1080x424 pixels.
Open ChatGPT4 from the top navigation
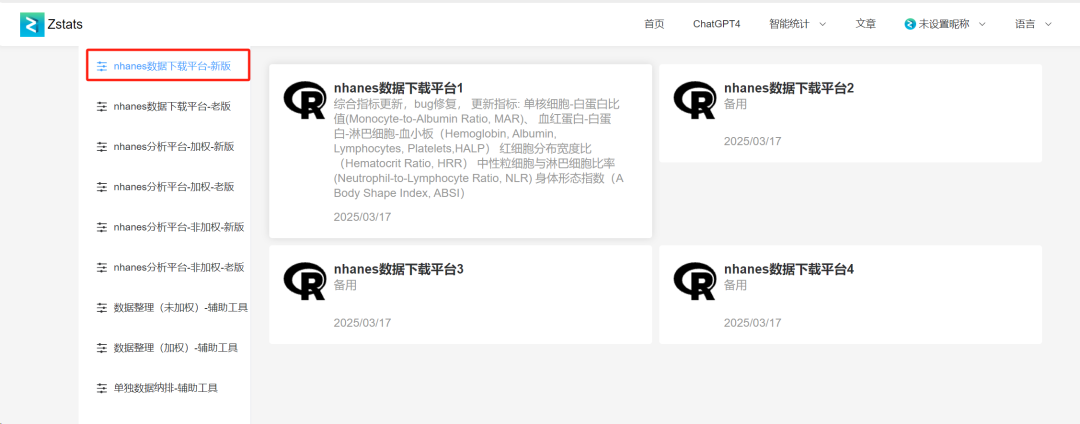(x=716, y=24)
